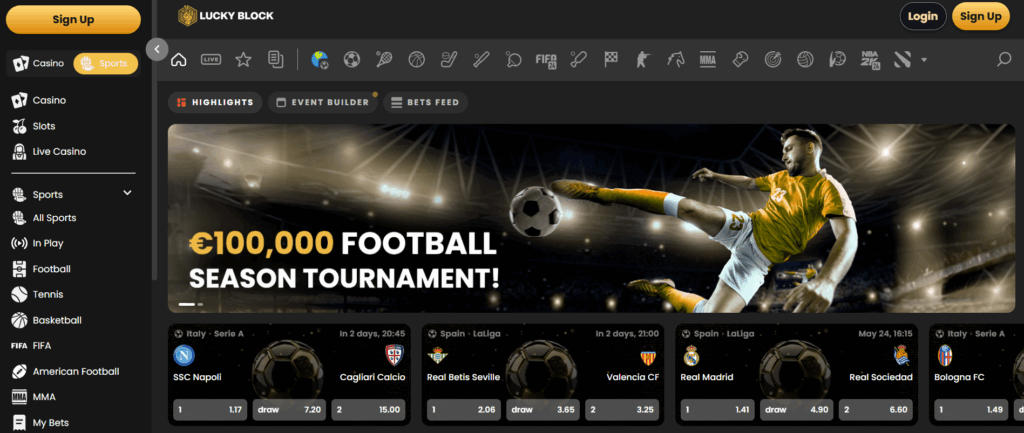The width and height of the screenshot is (1024, 433).
Task: Open Tennis in sidebar
Action: (38, 295)
